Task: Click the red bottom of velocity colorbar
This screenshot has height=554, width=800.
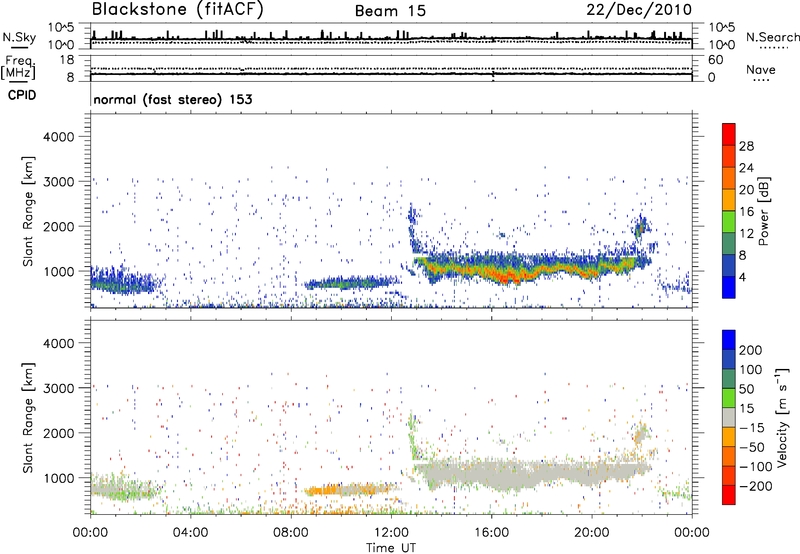Action: click(x=729, y=495)
